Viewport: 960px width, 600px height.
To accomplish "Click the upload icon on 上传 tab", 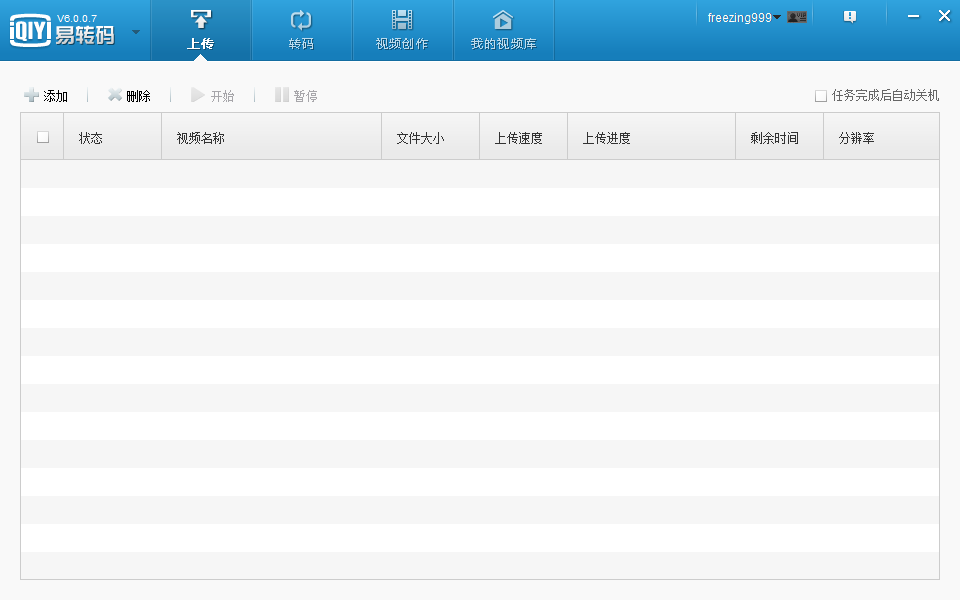I will click(201, 18).
